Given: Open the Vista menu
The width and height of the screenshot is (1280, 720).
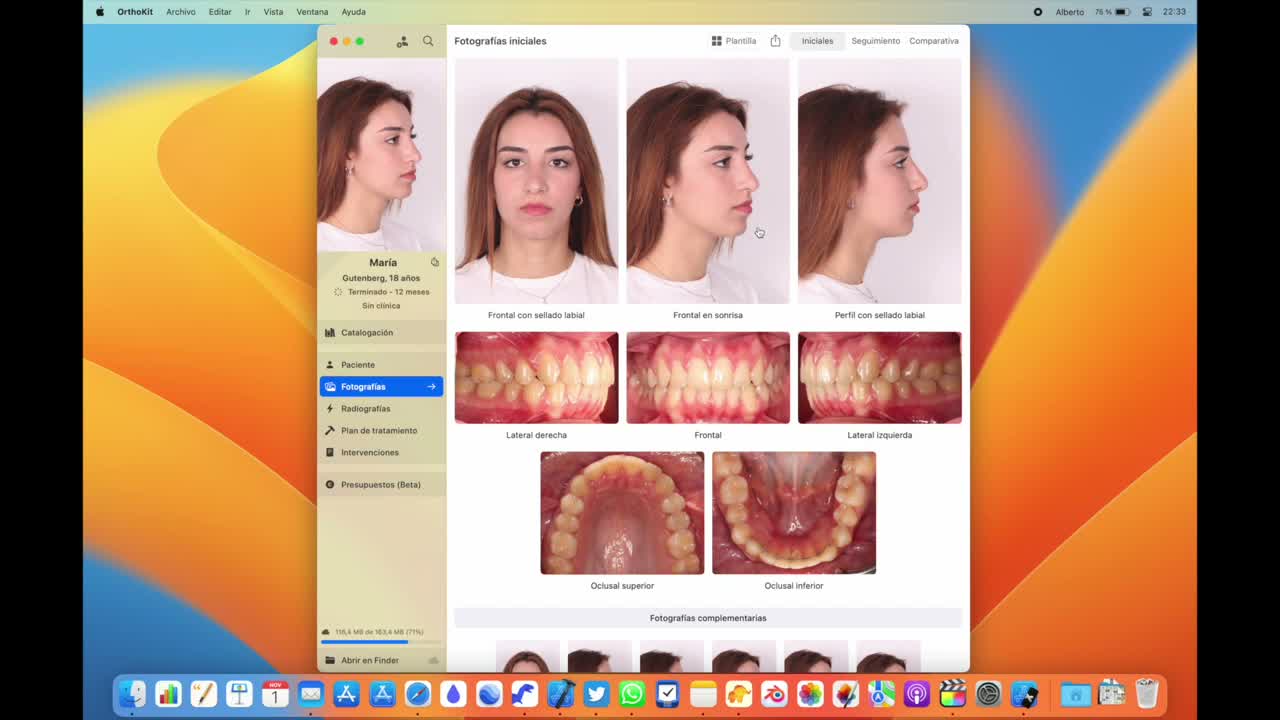Looking at the screenshot, I should click(273, 12).
